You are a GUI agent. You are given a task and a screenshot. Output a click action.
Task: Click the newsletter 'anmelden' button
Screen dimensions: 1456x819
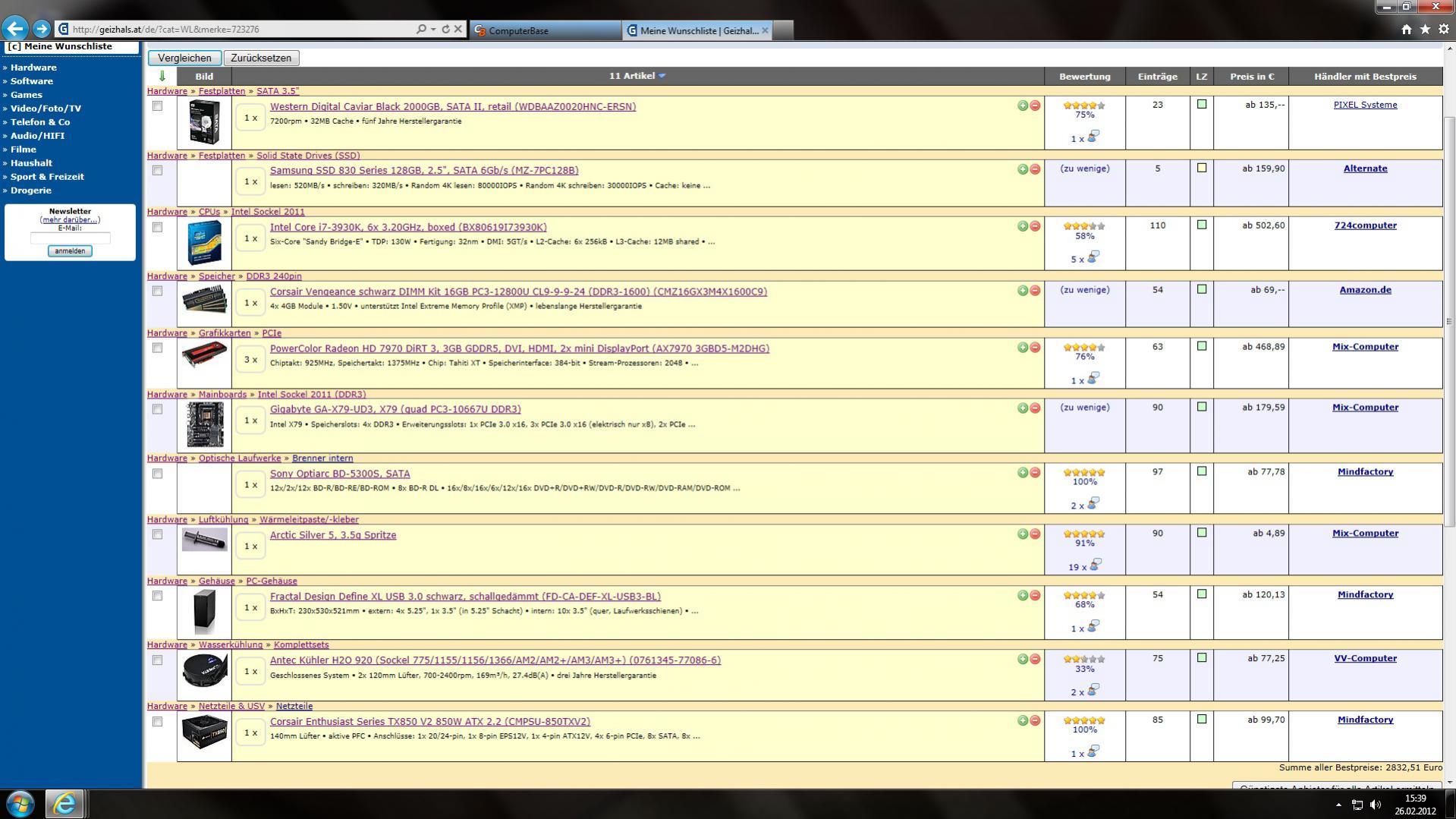click(70, 250)
